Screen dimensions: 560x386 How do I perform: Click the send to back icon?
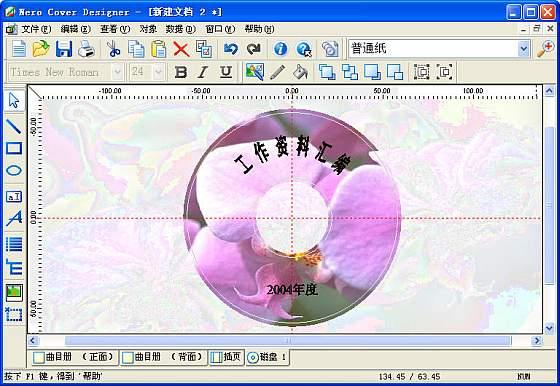(350, 72)
